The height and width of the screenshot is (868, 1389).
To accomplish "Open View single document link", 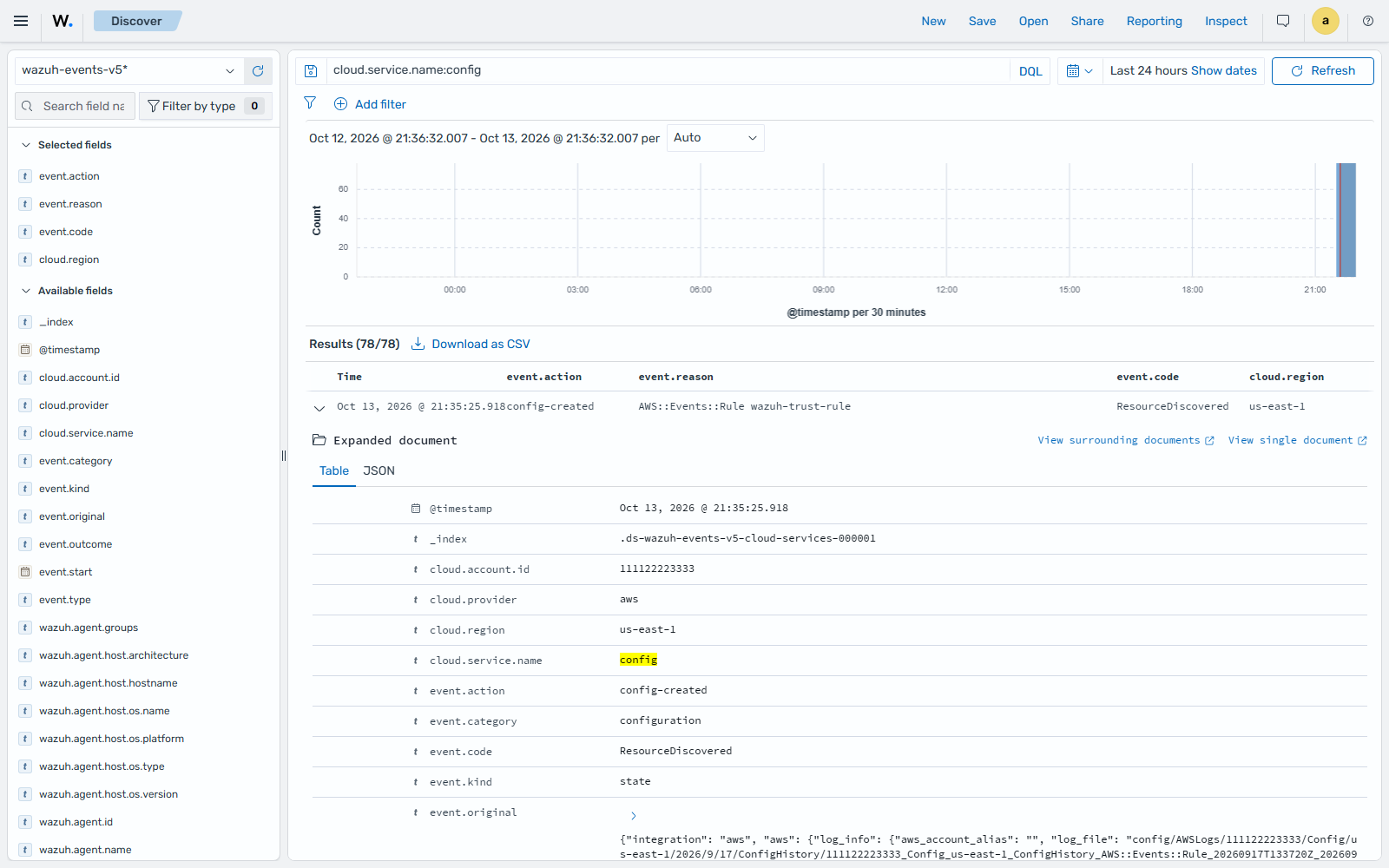I will click(1297, 440).
